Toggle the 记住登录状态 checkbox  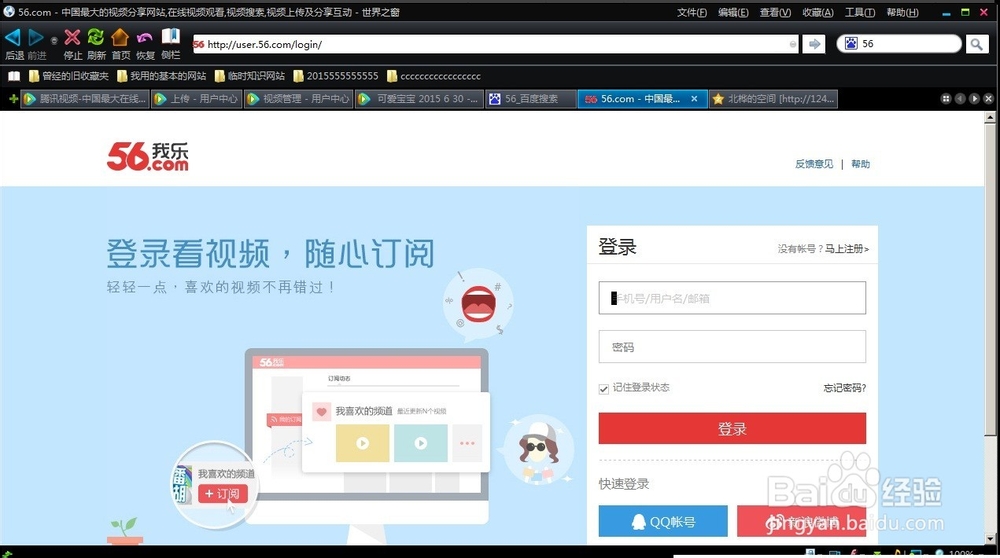(x=603, y=389)
